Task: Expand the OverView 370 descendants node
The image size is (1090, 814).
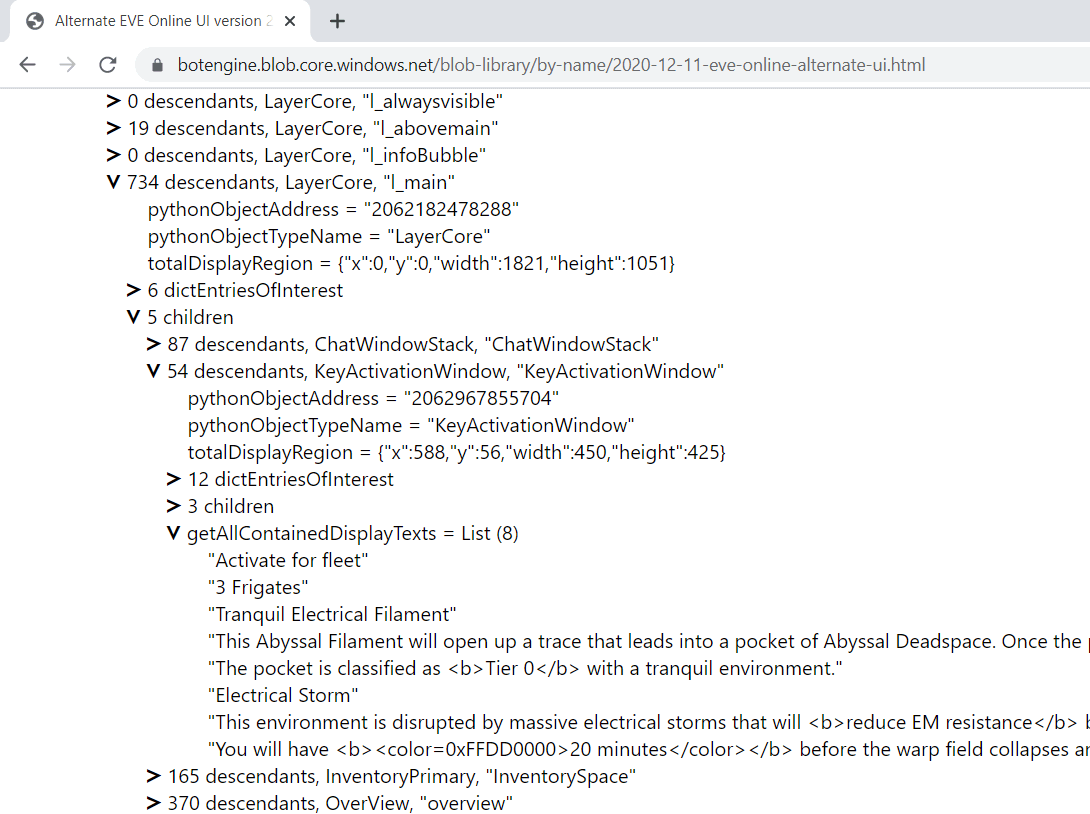Action: [x=154, y=804]
